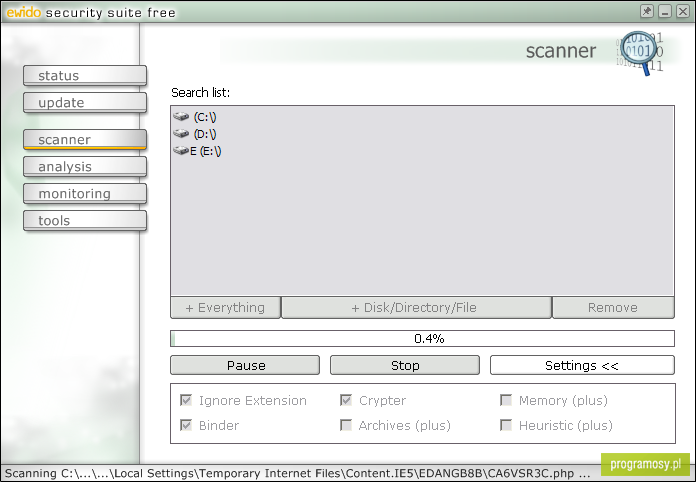Click the E: drive icon in search list

[x=181, y=150]
